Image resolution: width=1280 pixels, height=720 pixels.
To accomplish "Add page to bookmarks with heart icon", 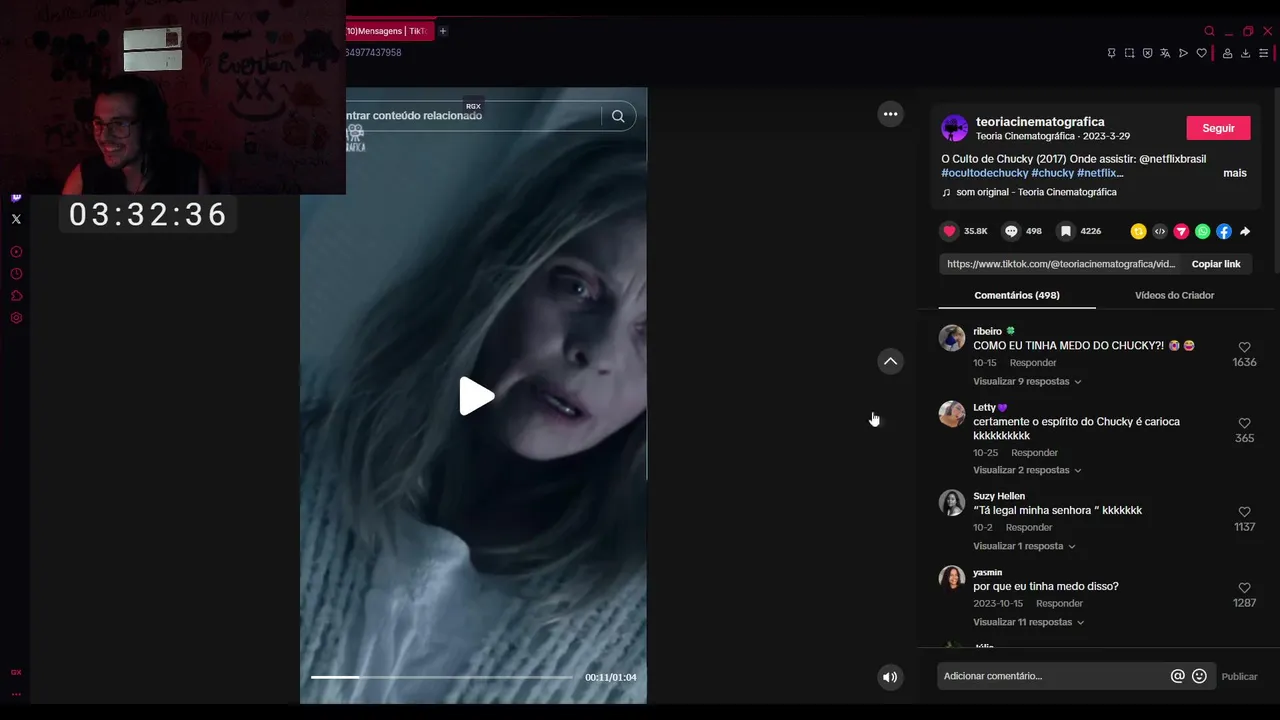I will click(x=1201, y=53).
